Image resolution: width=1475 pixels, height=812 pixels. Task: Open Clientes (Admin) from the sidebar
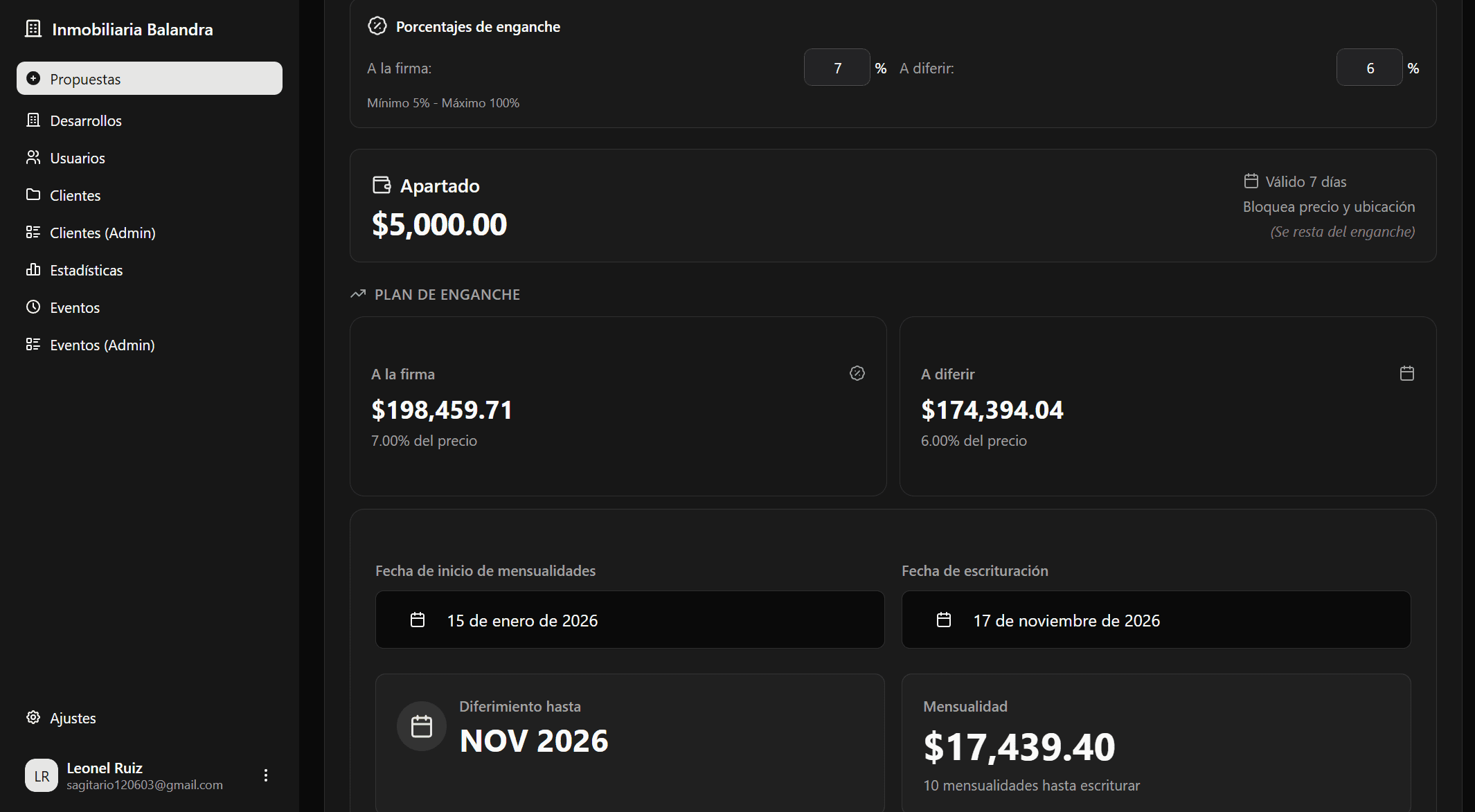pyautogui.click(x=102, y=233)
